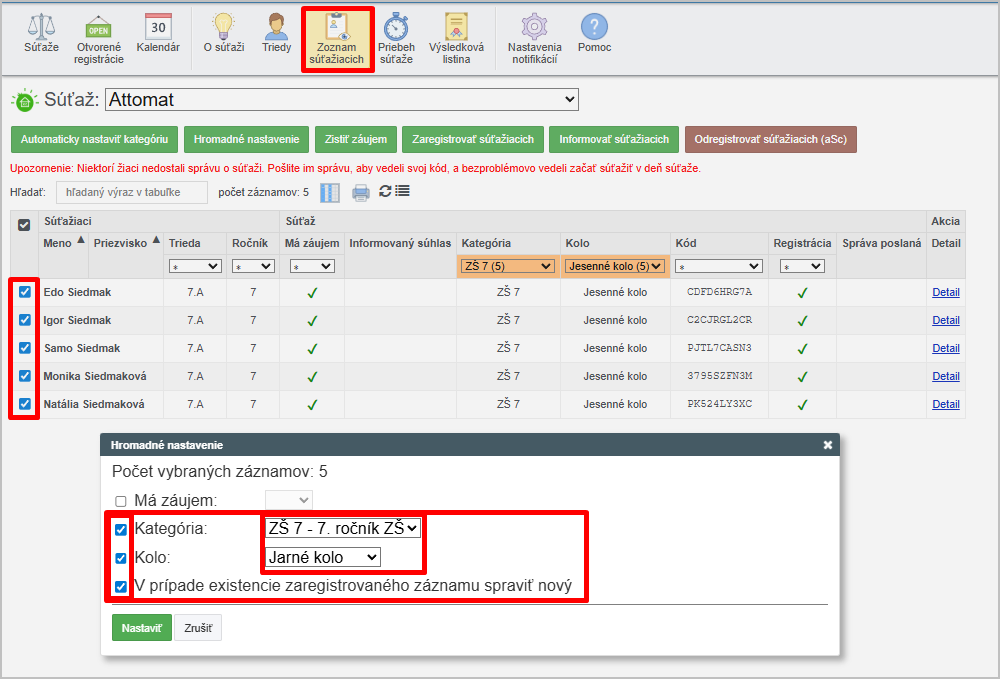Switch to Zoznam súťažiacich tab
This screenshot has height=679, width=1000.
pos(336,38)
